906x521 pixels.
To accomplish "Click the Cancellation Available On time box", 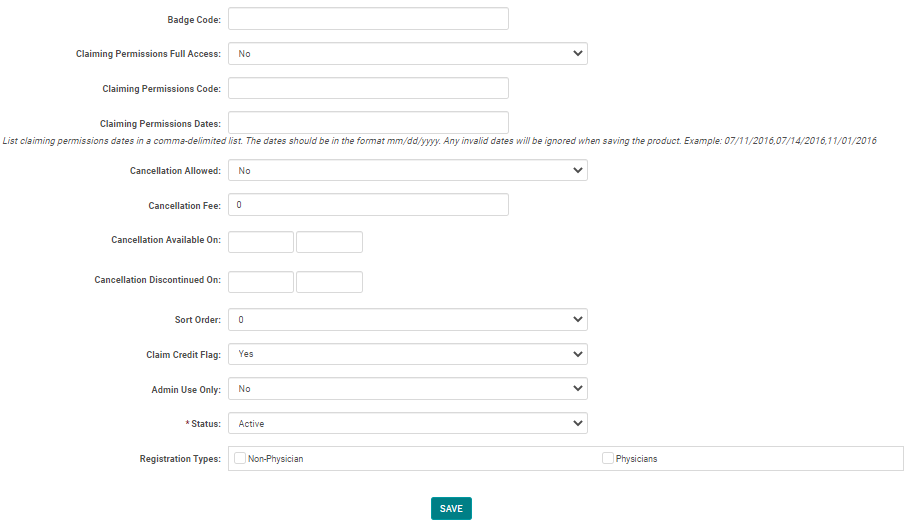I will click(x=329, y=242).
